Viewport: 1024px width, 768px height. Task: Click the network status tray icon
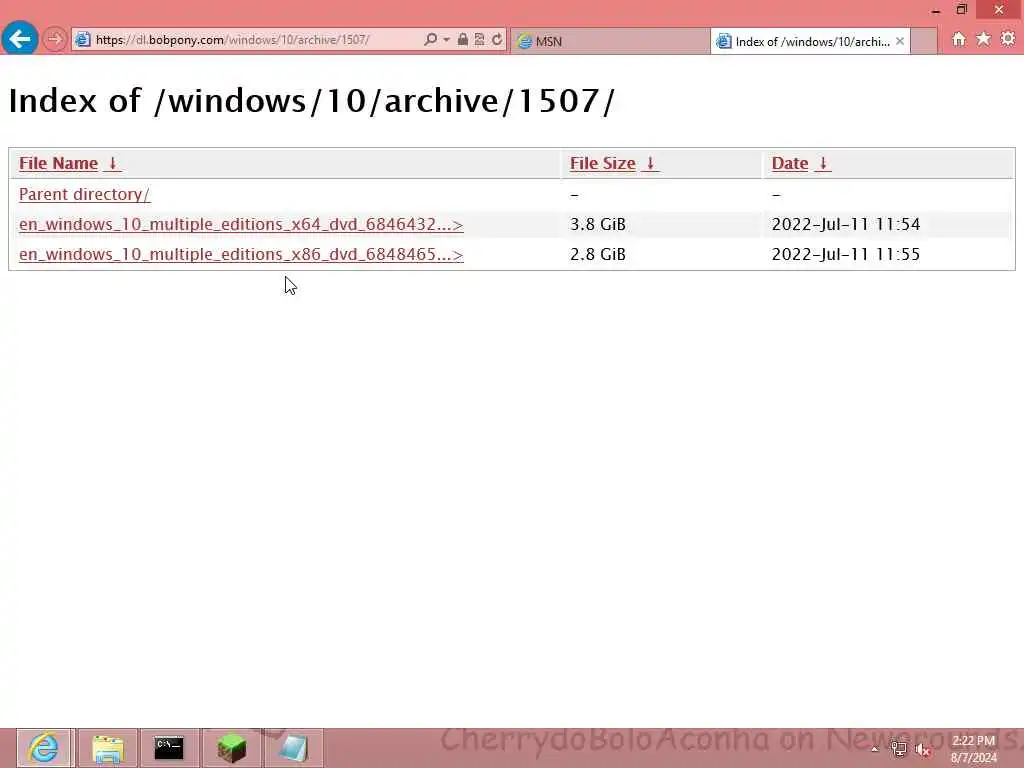[x=899, y=749]
